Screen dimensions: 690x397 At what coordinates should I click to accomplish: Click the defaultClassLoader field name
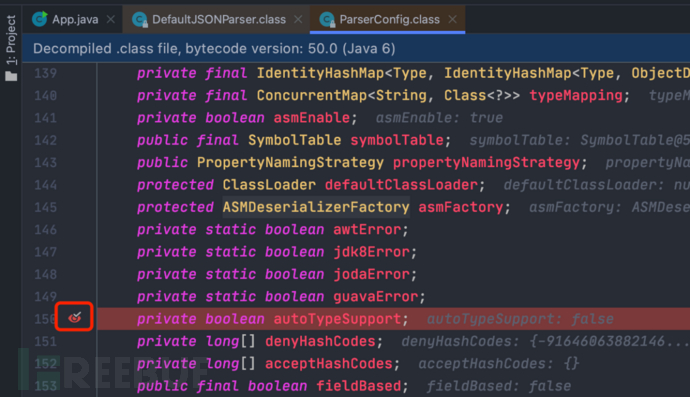(401, 185)
